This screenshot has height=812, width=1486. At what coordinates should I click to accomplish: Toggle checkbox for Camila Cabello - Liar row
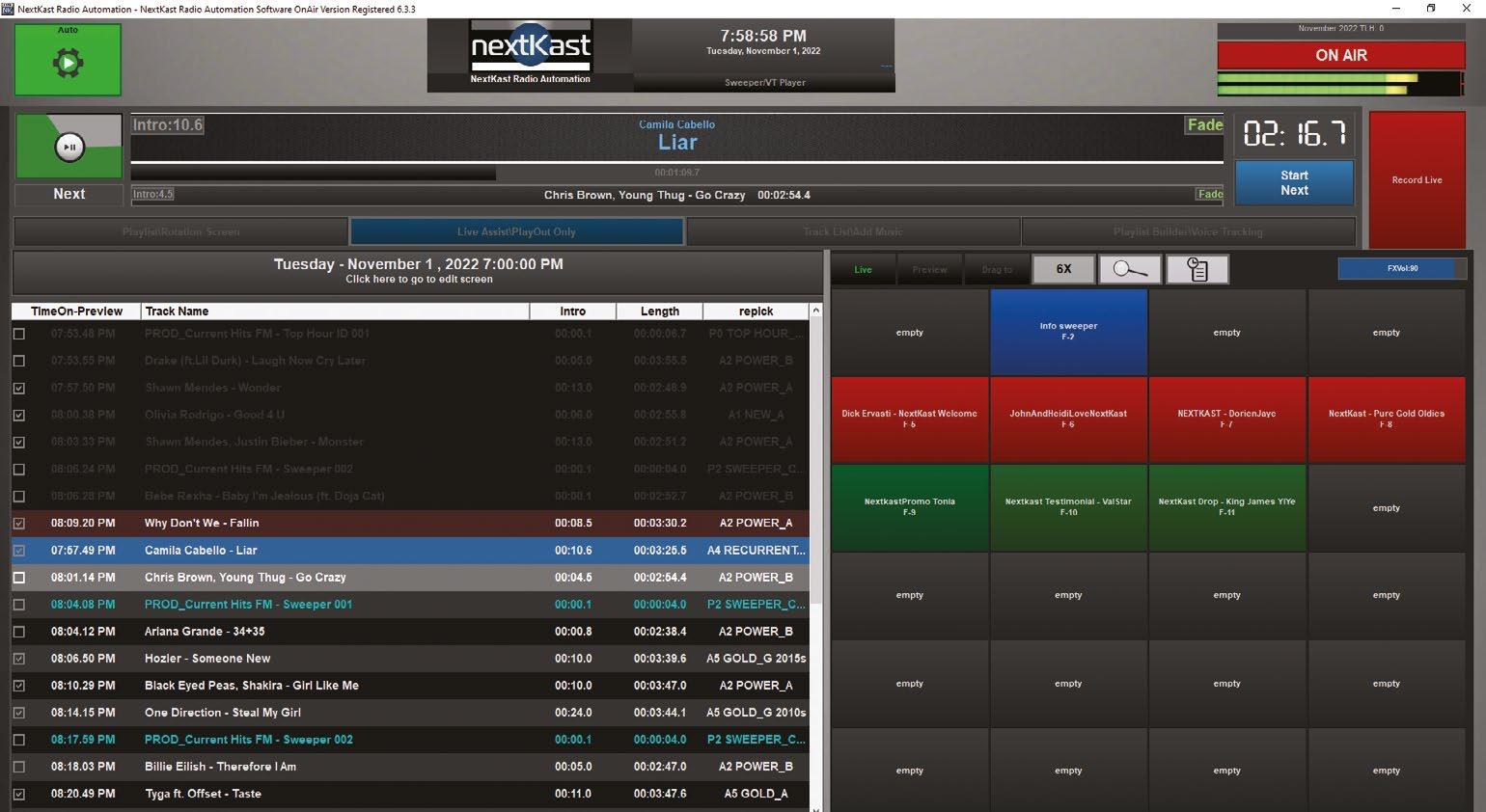point(19,551)
